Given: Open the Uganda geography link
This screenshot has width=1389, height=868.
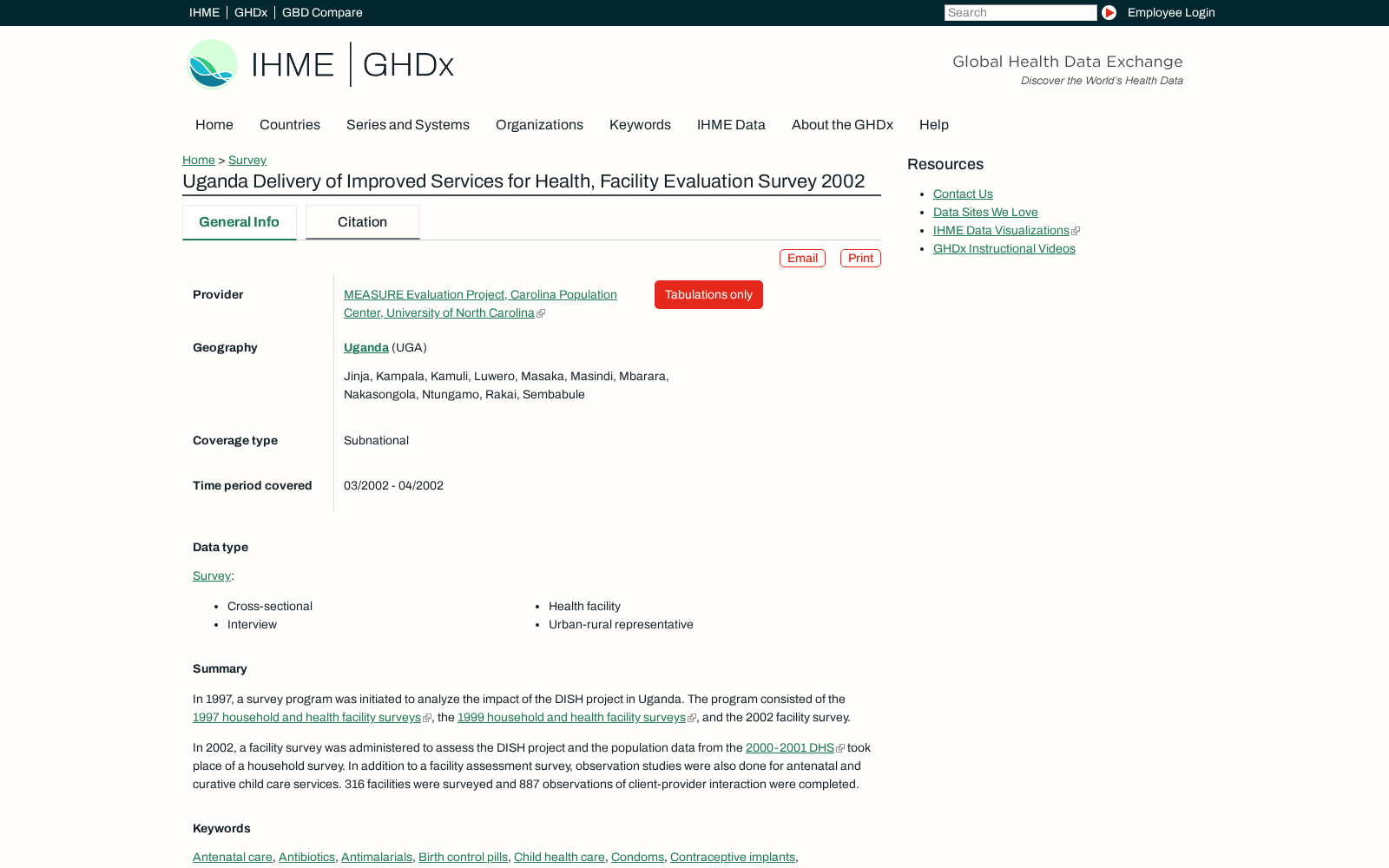Looking at the screenshot, I should click(366, 347).
